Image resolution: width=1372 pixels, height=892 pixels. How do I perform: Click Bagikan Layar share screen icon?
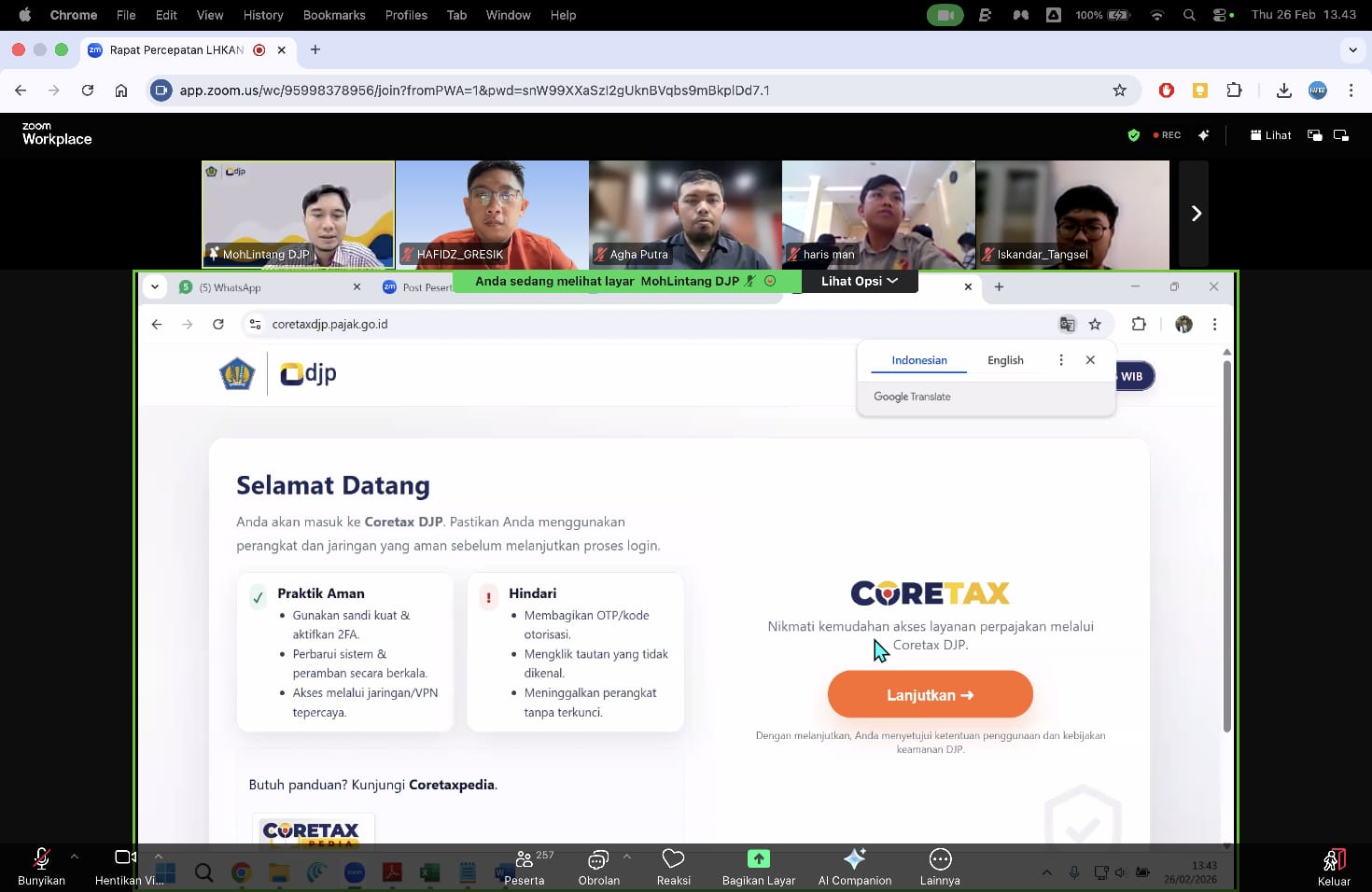tap(758, 858)
